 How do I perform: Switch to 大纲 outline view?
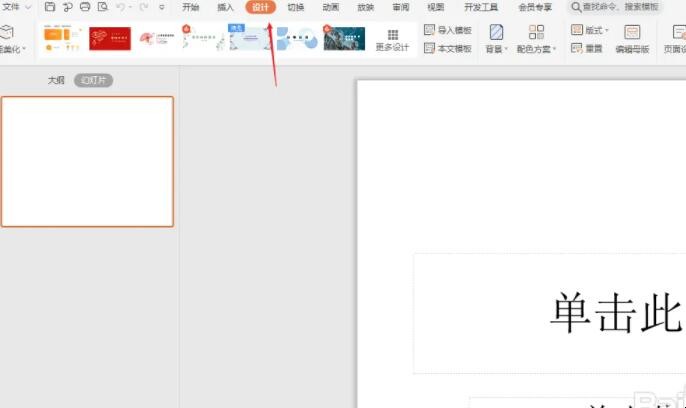57,80
